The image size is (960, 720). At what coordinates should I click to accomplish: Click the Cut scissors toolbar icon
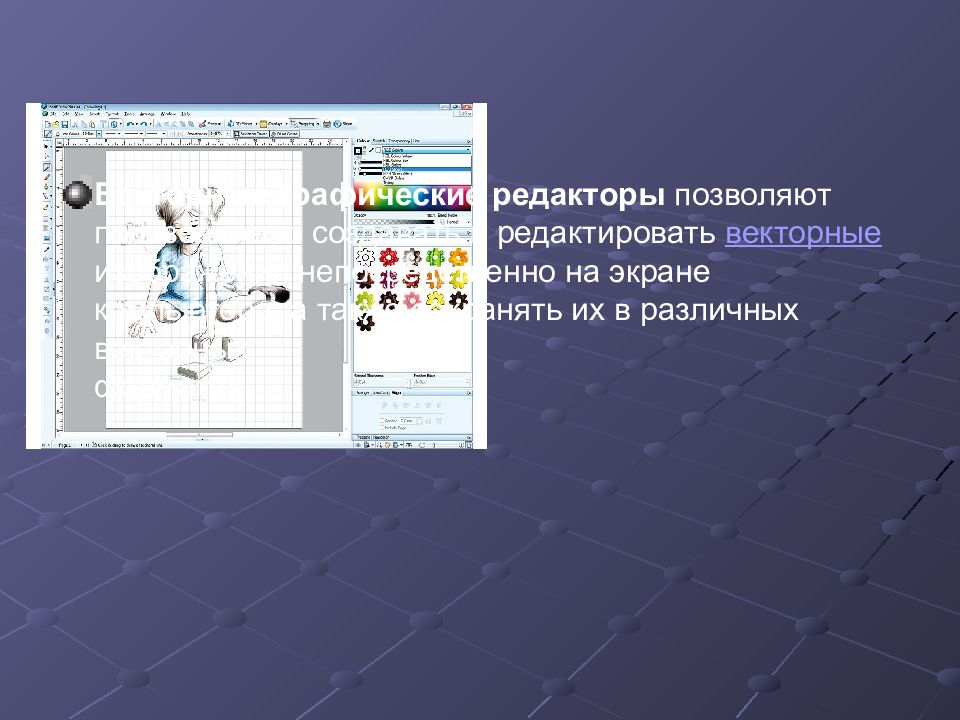tap(75, 124)
